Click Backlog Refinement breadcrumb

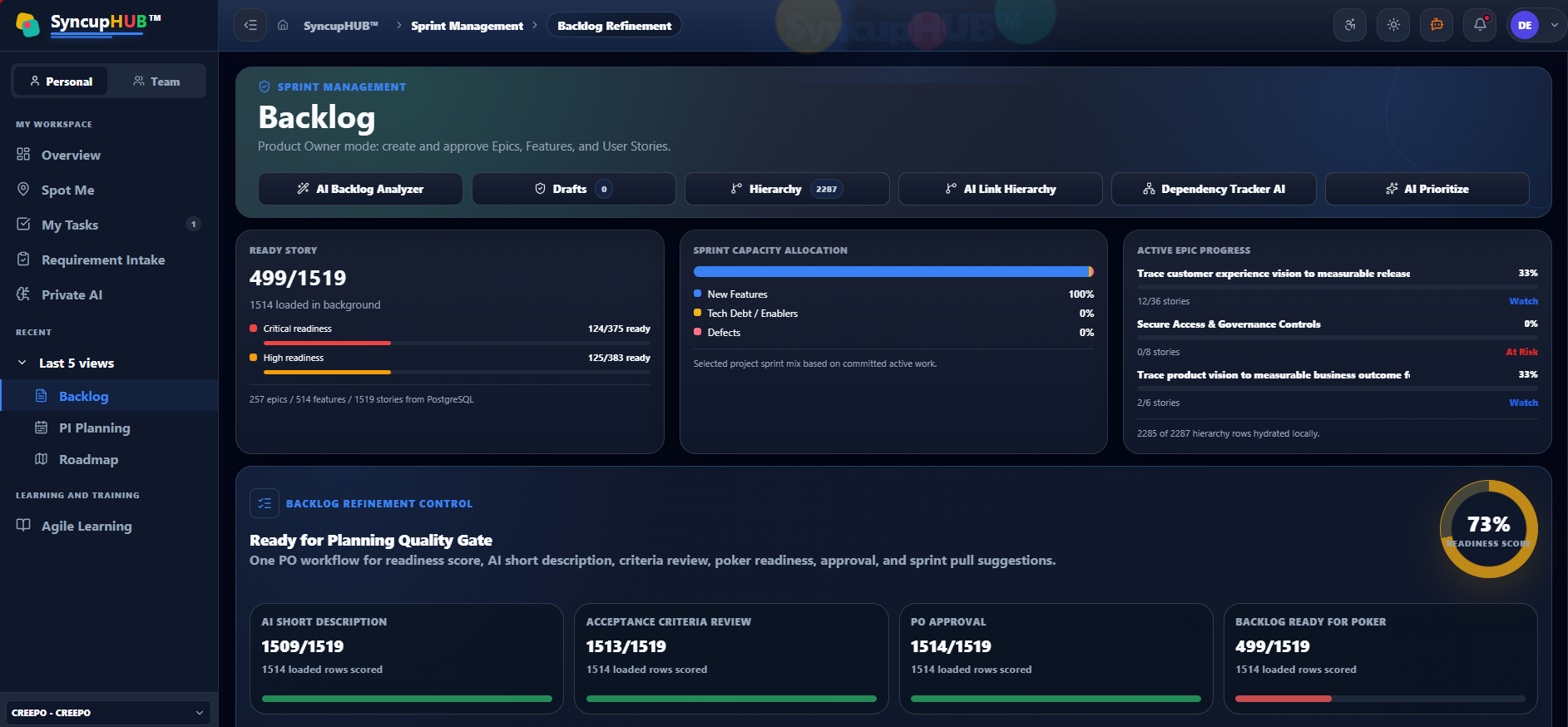pos(614,25)
